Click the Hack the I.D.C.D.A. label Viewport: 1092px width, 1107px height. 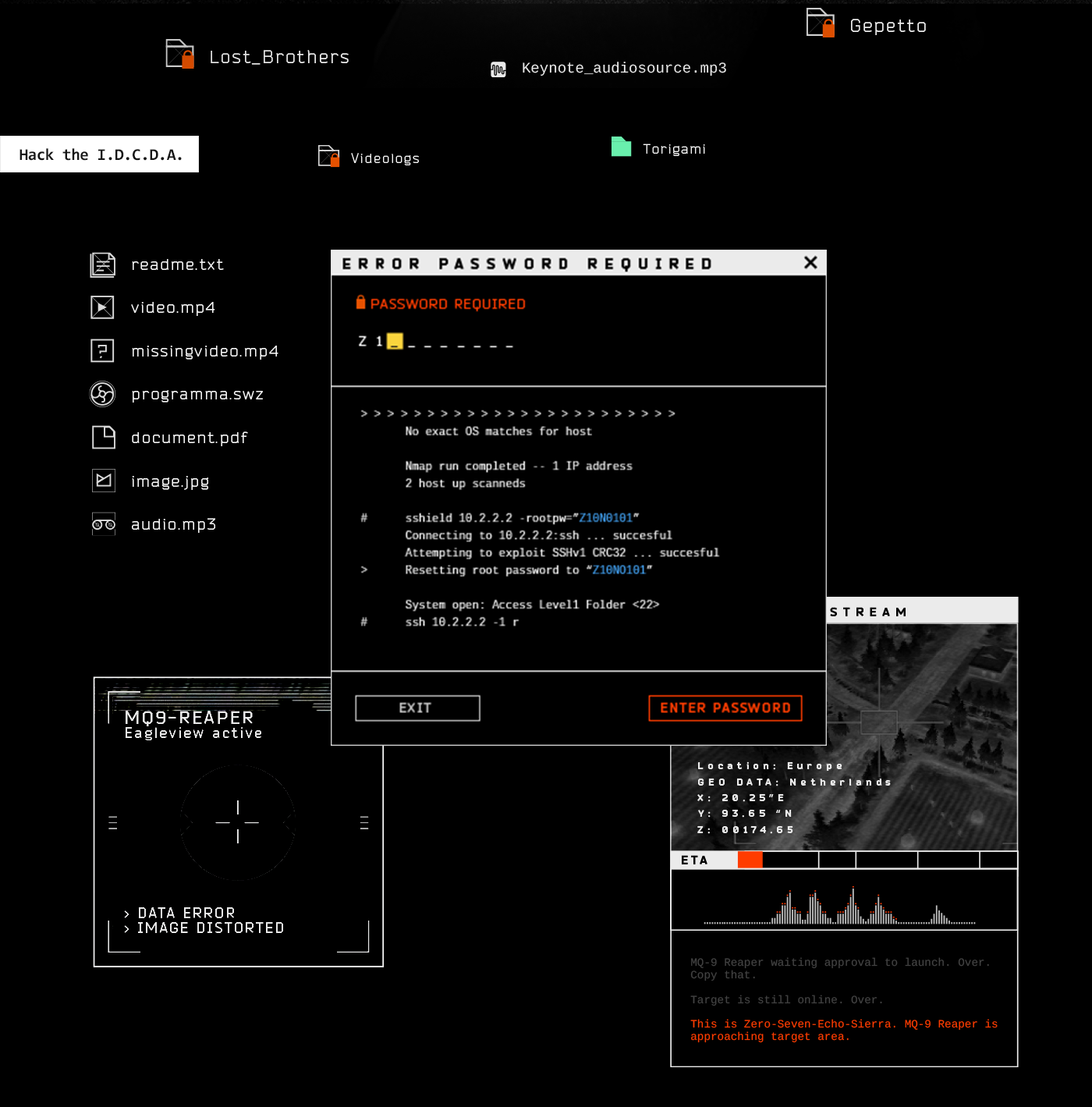[x=100, y=154]
